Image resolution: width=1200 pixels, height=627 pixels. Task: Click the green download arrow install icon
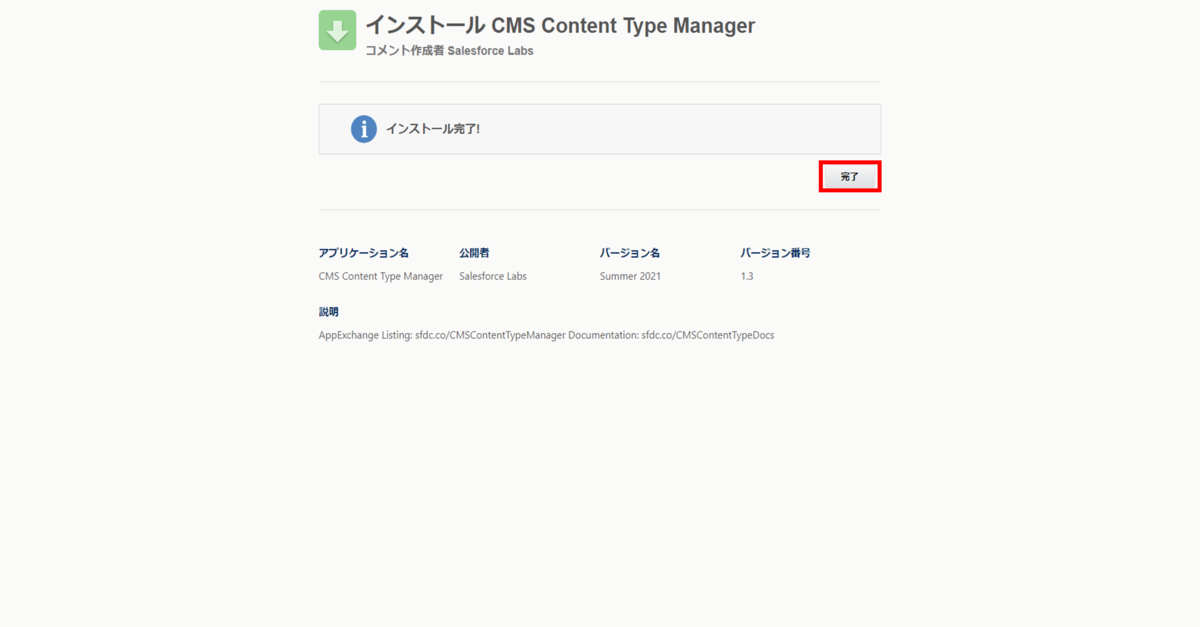tap(338, 30)
